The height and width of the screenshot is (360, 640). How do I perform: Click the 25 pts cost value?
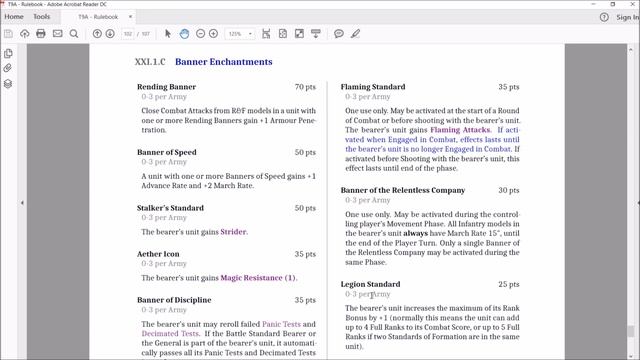(509, 284)
